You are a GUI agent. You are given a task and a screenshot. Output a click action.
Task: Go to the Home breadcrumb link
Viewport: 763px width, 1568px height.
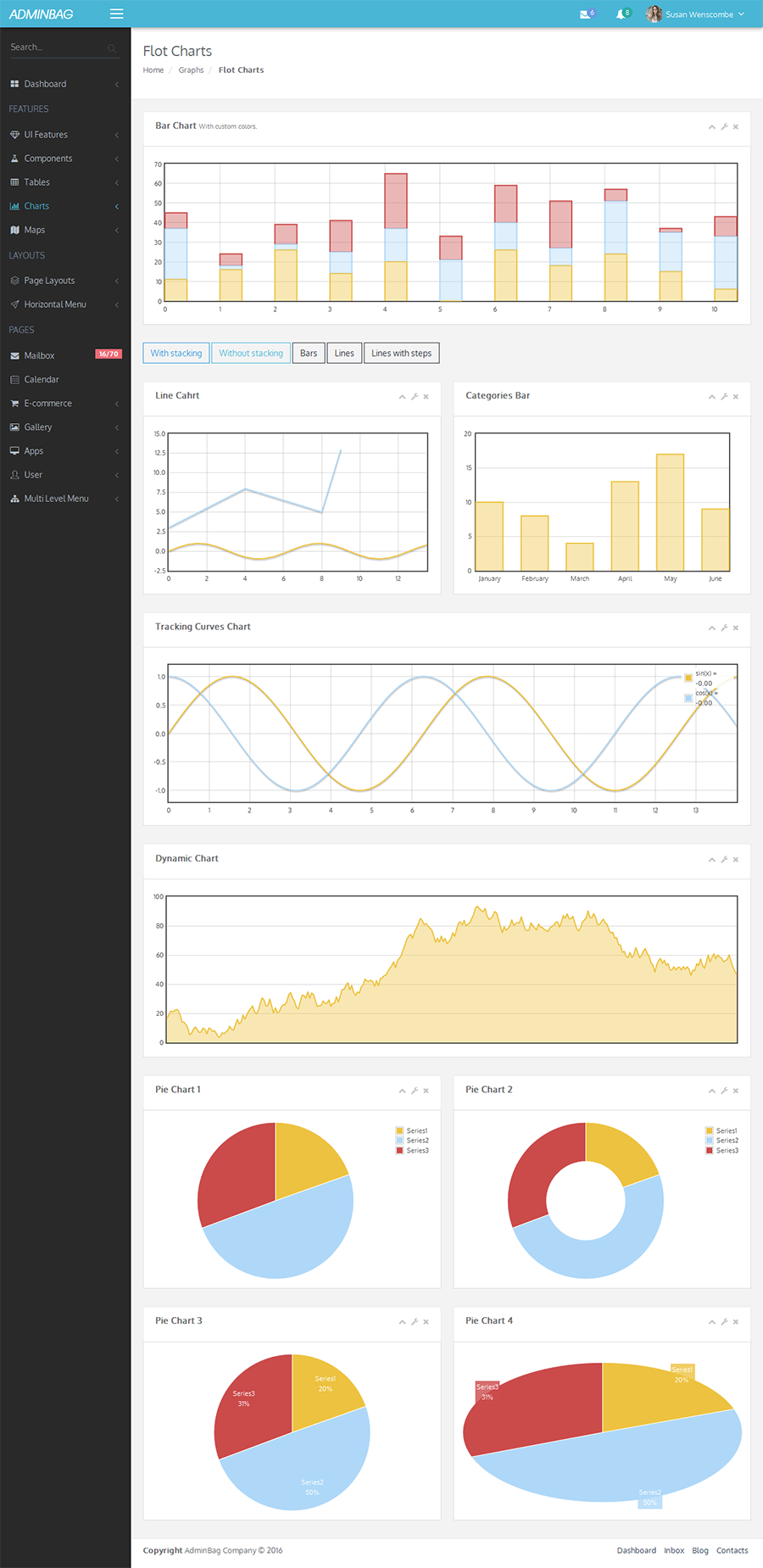pyautogui.click(x=153, y=70)
